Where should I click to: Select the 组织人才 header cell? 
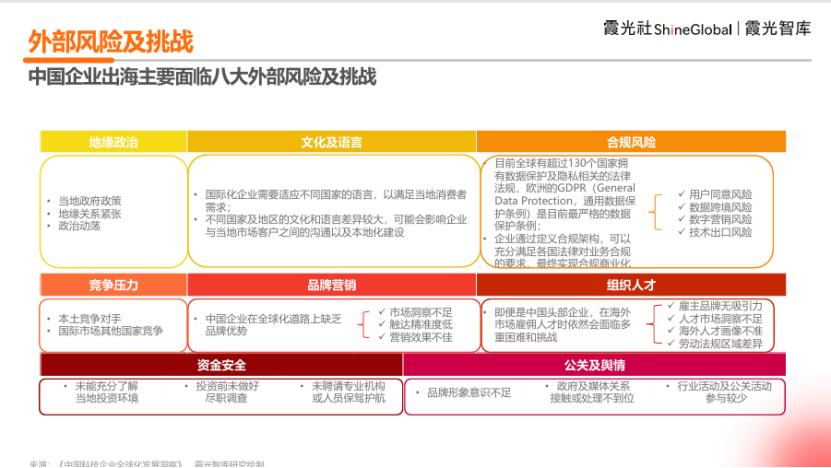[x=631, y=285]
